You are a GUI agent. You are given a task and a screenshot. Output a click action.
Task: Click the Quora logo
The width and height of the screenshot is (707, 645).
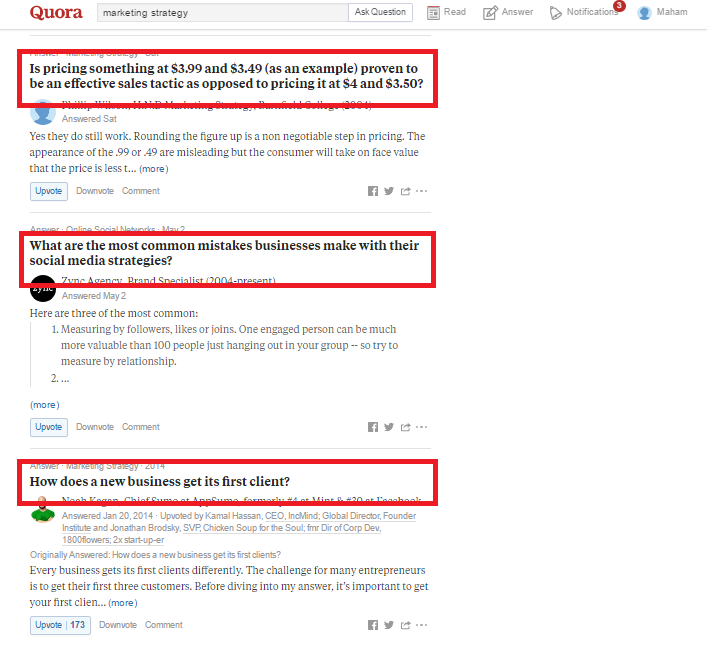(56, 12)
